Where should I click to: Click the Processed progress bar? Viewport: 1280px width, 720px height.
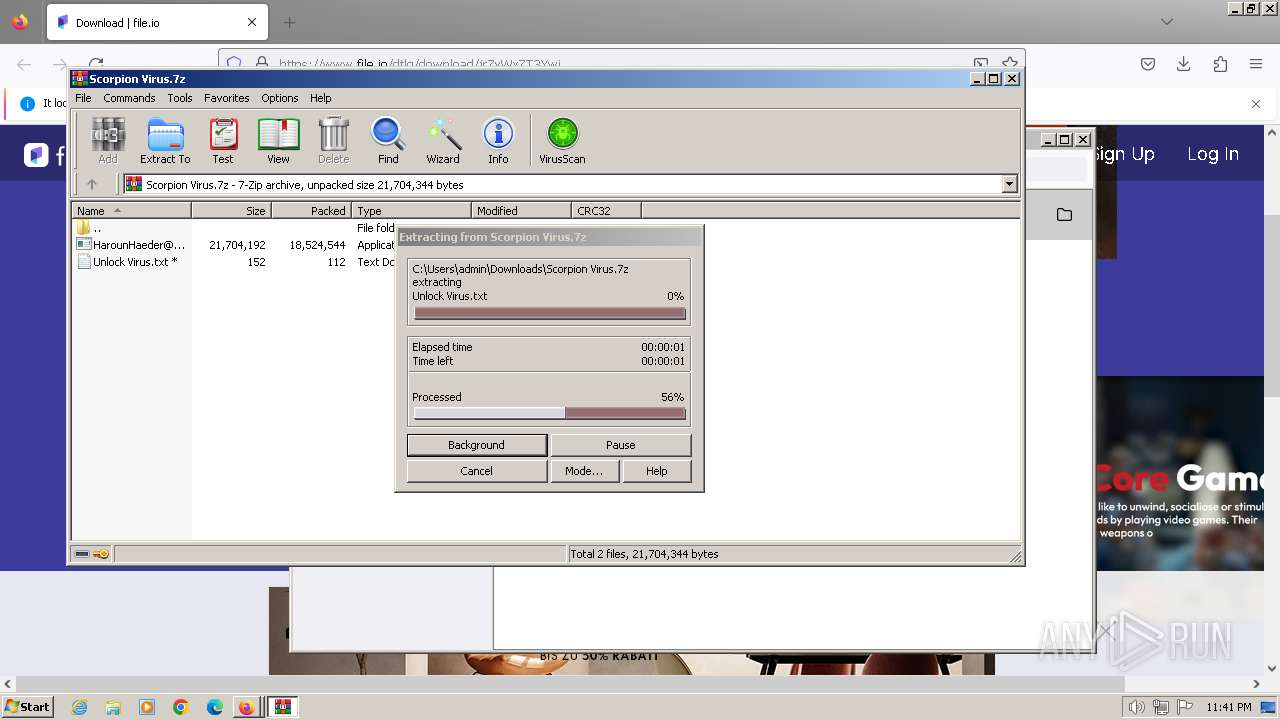click(550, 413)
